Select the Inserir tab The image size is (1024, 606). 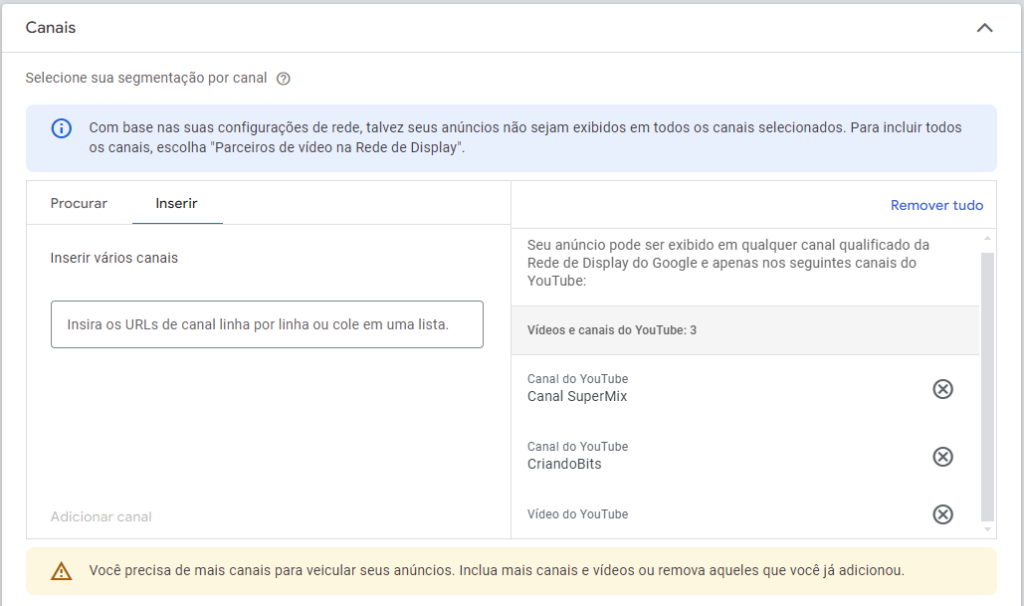[177, 203]
